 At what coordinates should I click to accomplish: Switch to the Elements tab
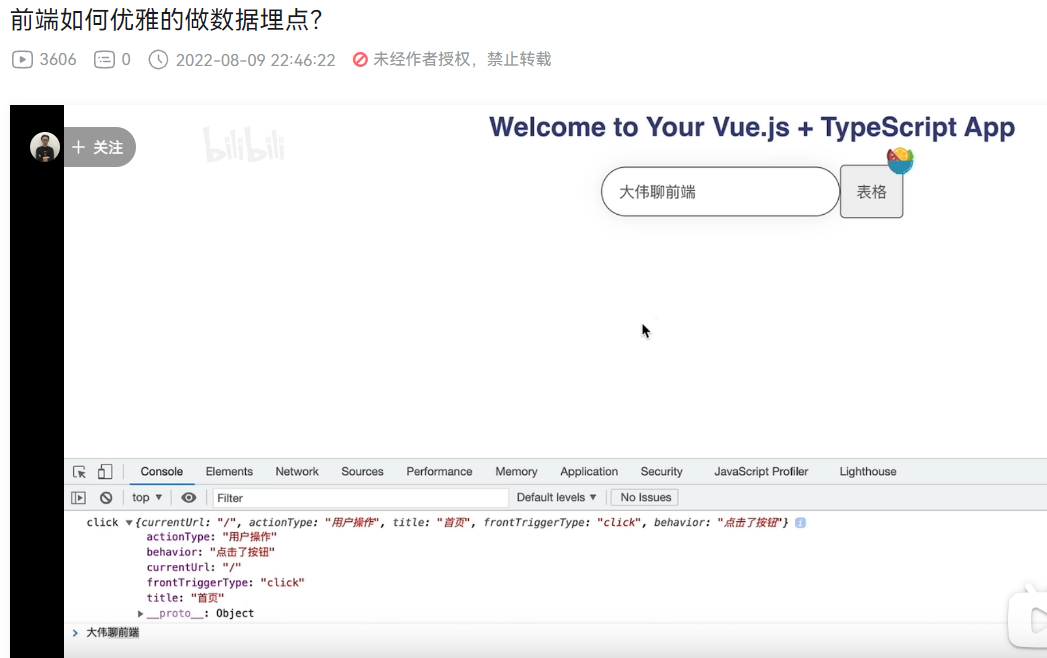point(229,472)
